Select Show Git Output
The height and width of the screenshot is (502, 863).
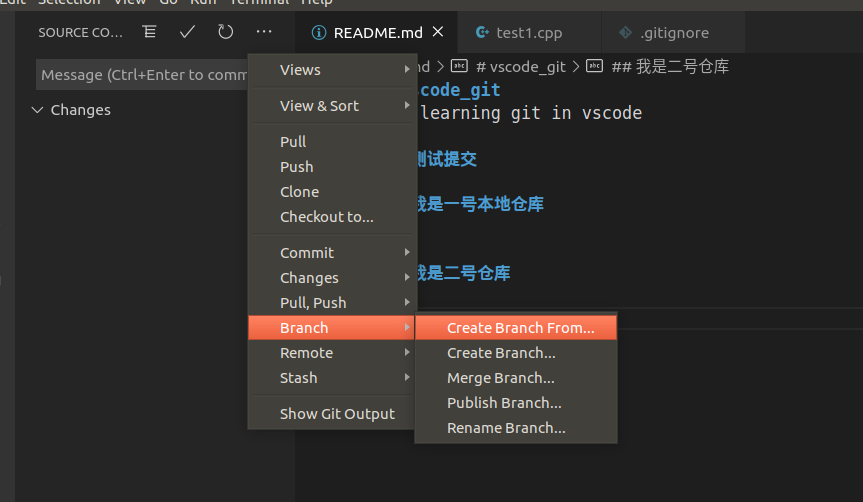click(x=332, y=414)
